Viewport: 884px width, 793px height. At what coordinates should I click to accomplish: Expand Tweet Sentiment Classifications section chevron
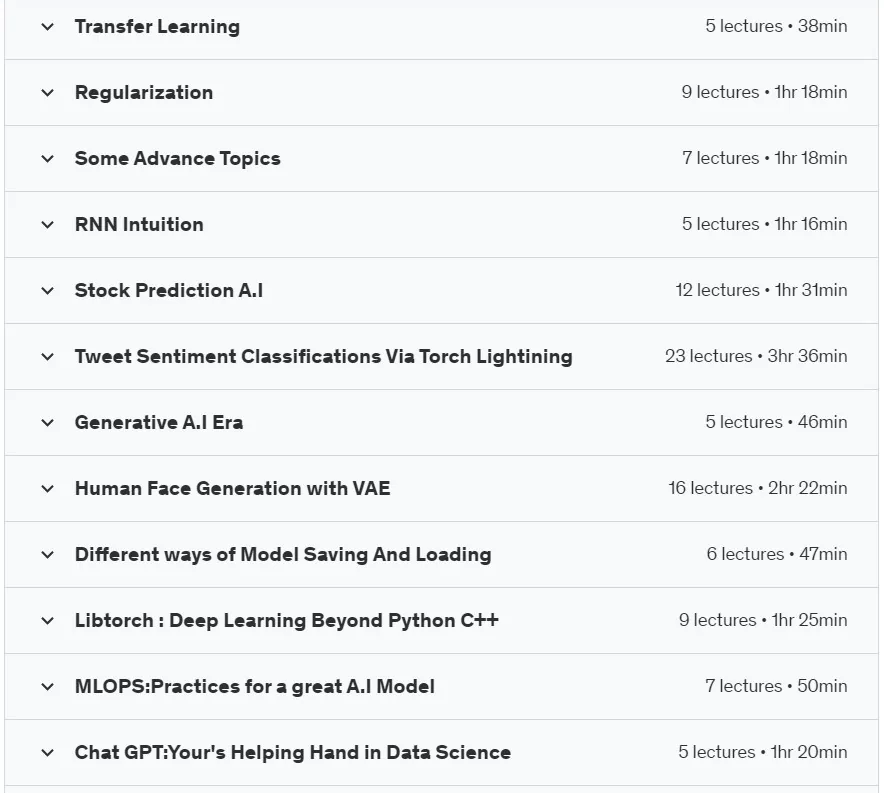48,356
